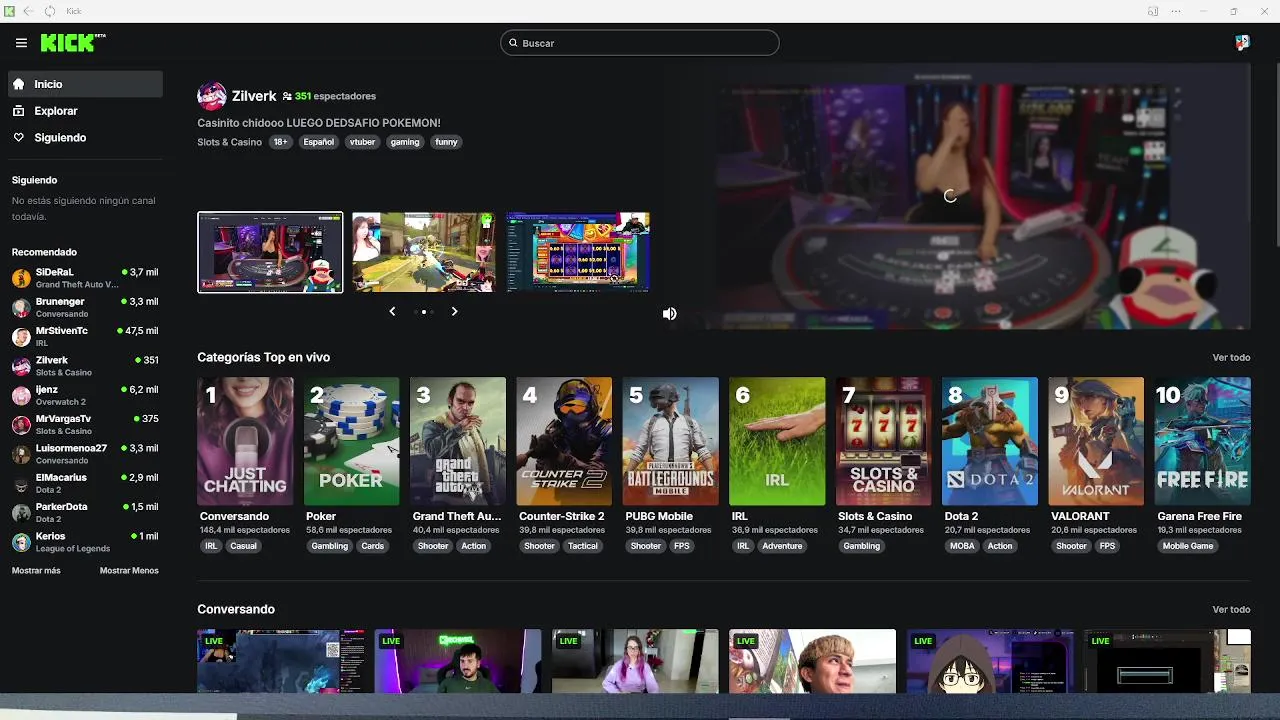
Task: Click Mostrar Menos in recommended list
Action: click(129, 571)
